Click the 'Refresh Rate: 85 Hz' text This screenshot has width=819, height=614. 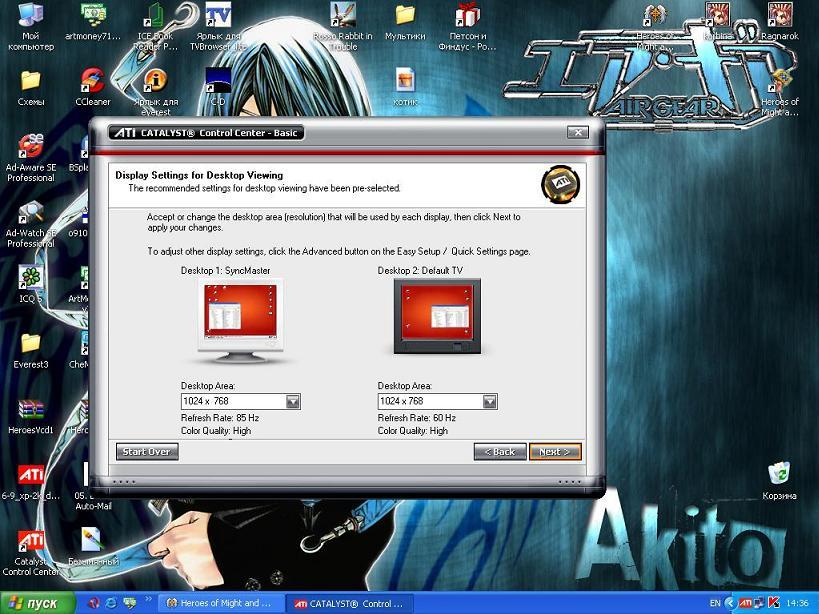[x=220, y=418]
